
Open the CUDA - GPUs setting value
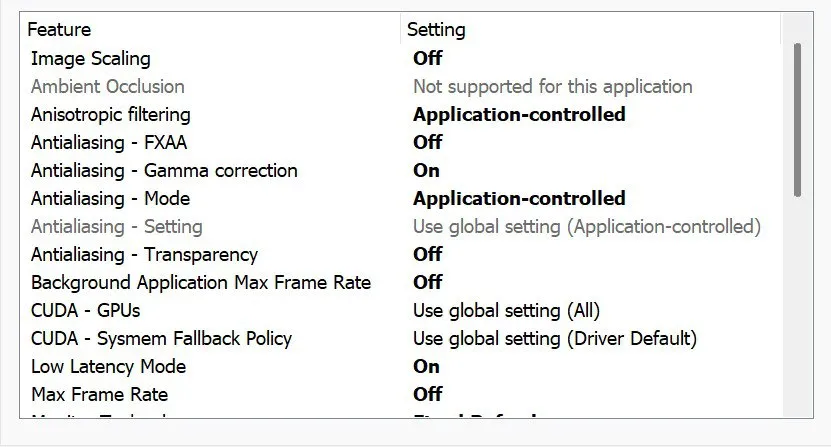click(x=506, y=310)
